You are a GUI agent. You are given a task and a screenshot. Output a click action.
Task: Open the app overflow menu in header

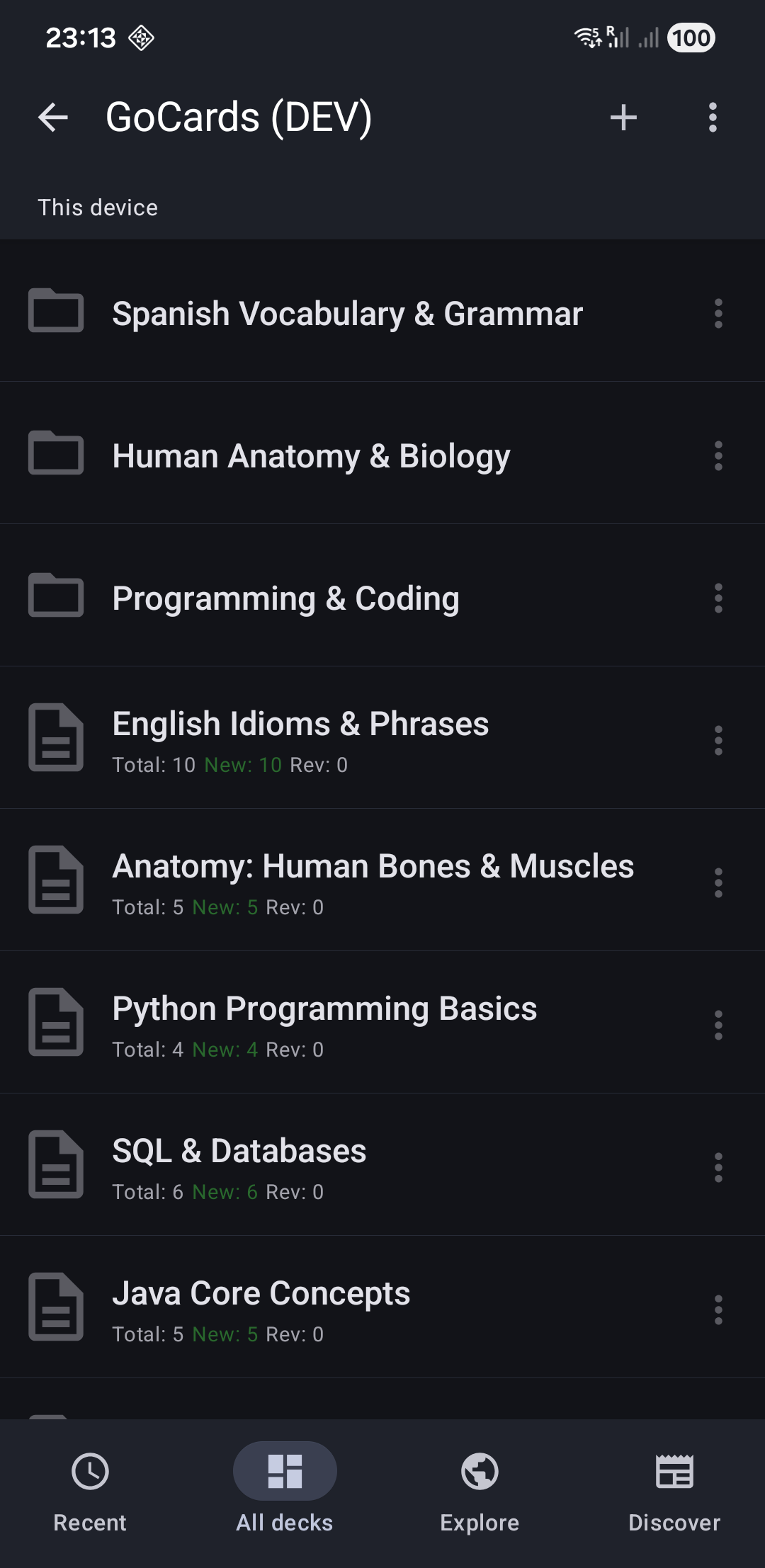tap(713, 118)
